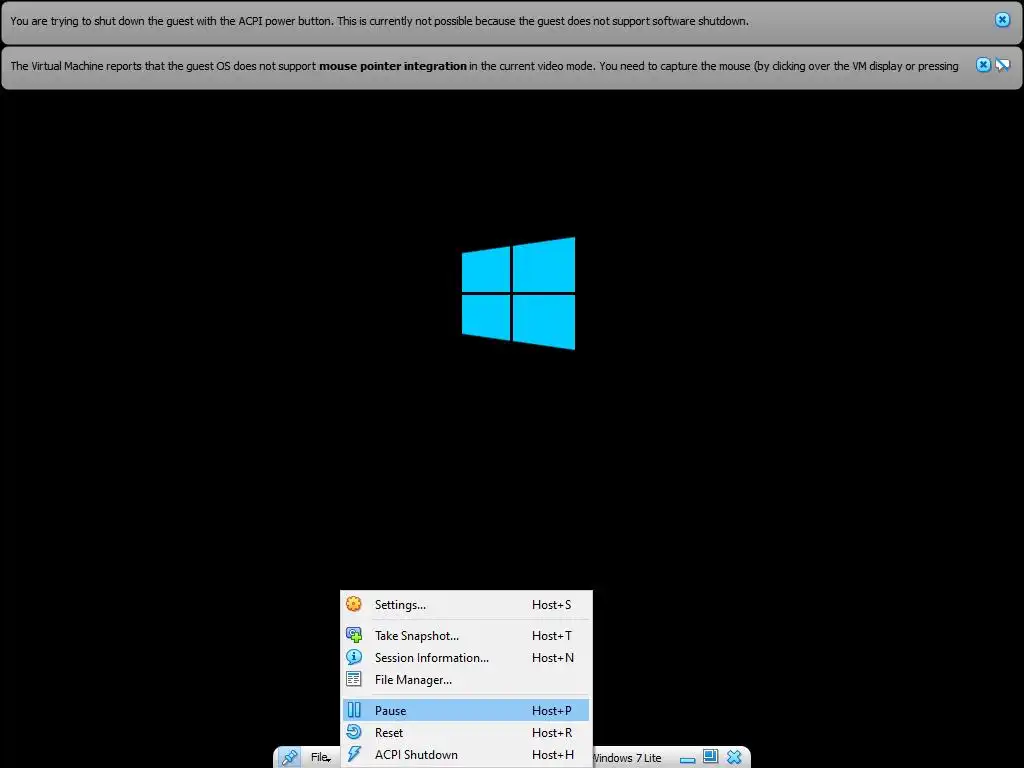Click the Host+S shortcut text
Screen dimensions: 1024x768
[552, 605]
